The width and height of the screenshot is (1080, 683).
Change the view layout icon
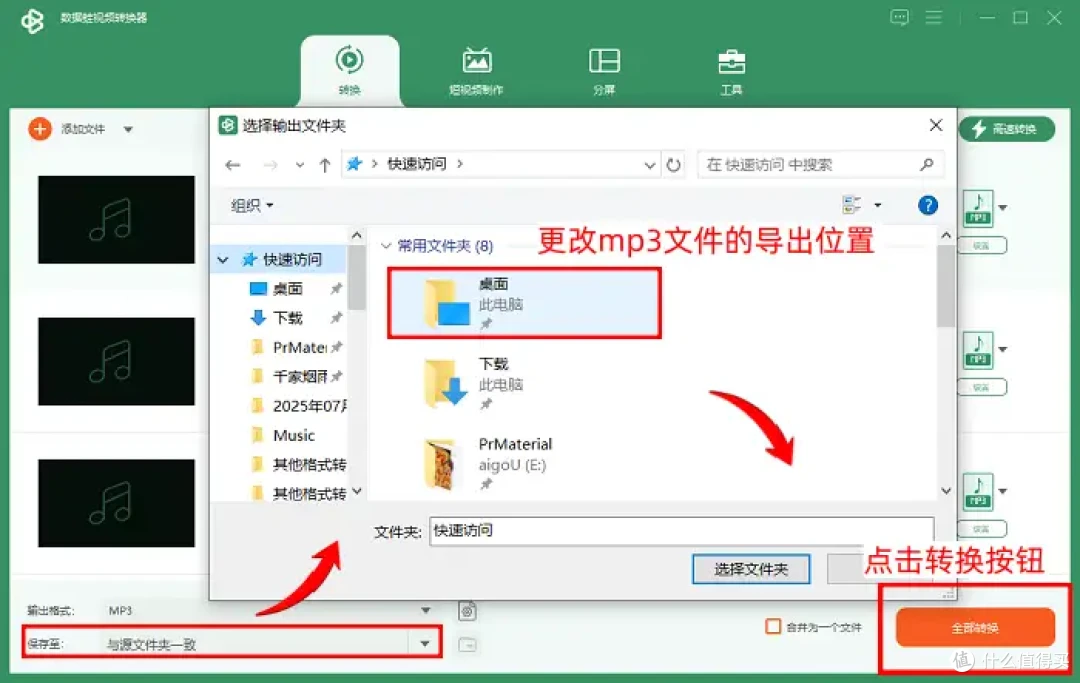point(852,204)
